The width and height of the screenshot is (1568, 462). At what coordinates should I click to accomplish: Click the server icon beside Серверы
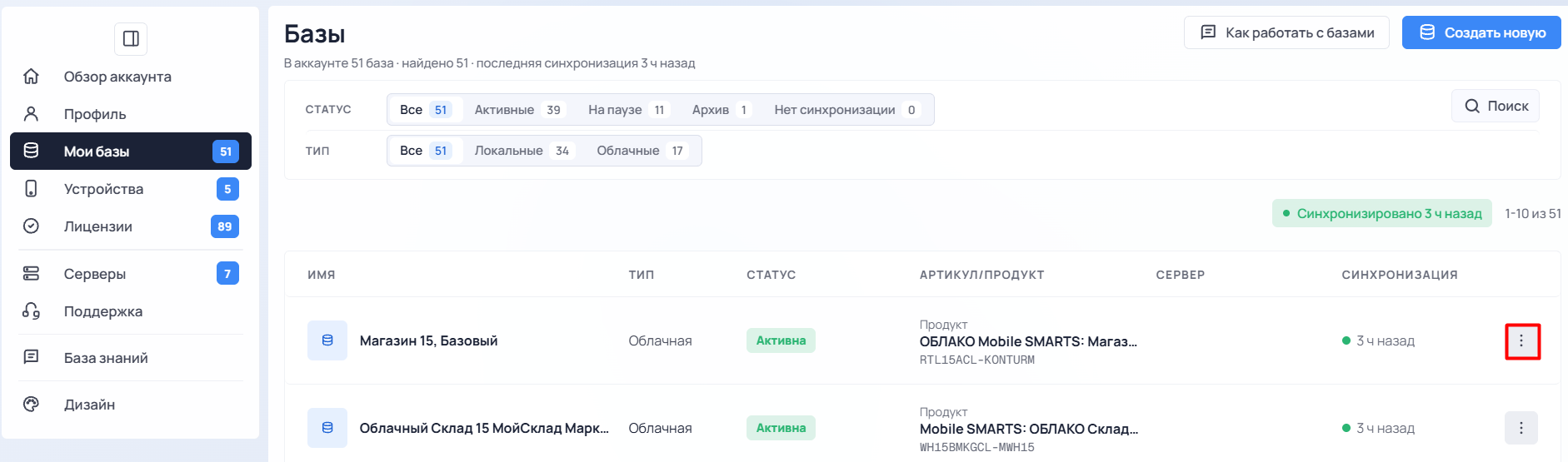point(31,273)
